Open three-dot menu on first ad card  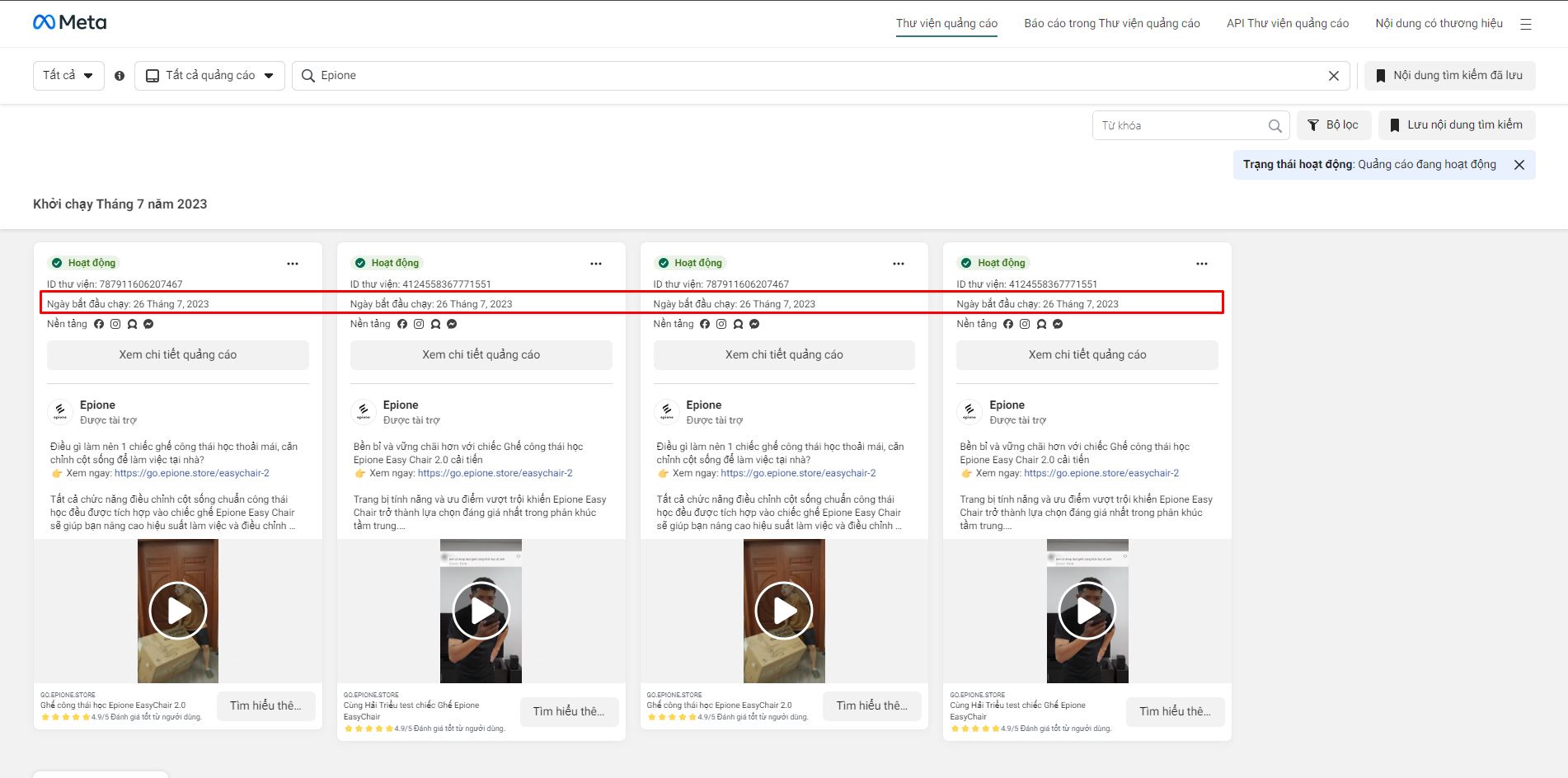coord(293,264)
